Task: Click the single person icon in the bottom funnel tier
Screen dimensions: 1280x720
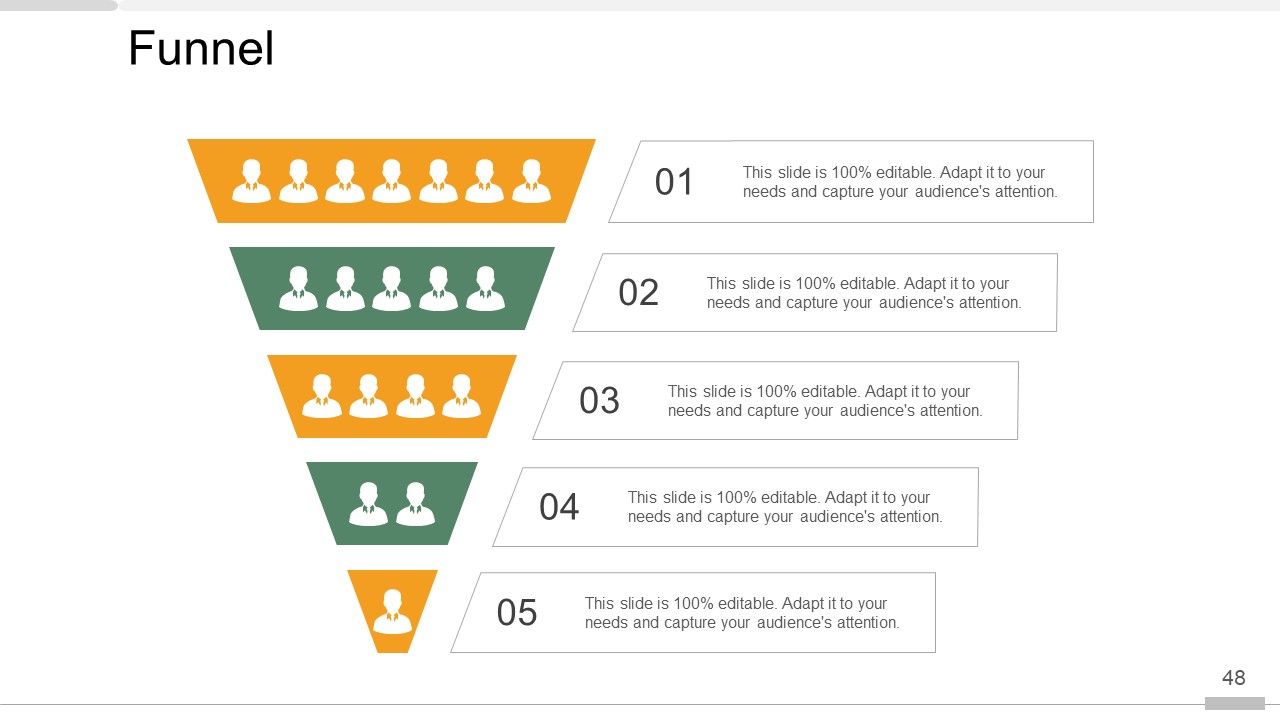Action: [392, 611]
